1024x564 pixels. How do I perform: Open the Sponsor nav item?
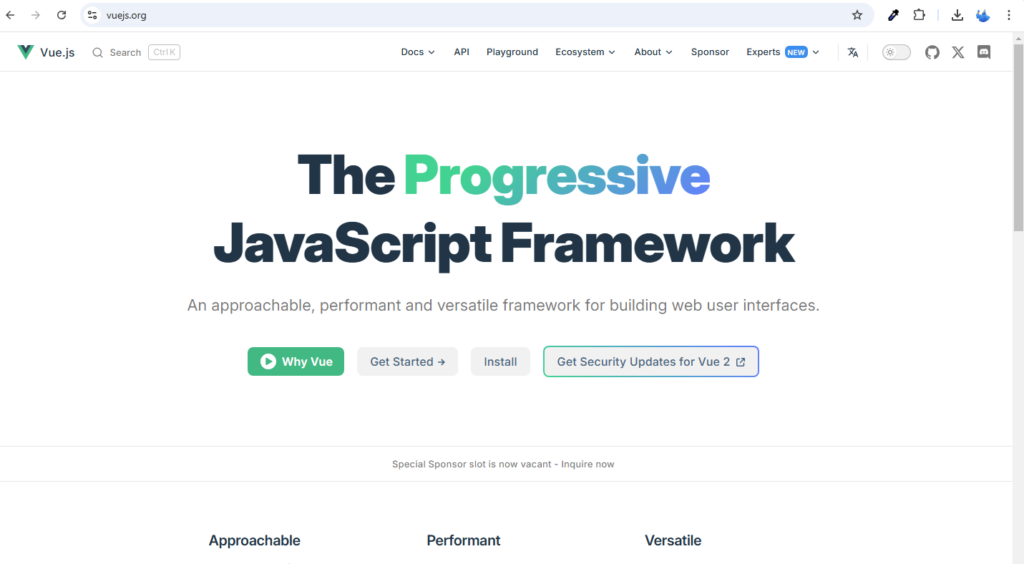click(x=710, y=52)
